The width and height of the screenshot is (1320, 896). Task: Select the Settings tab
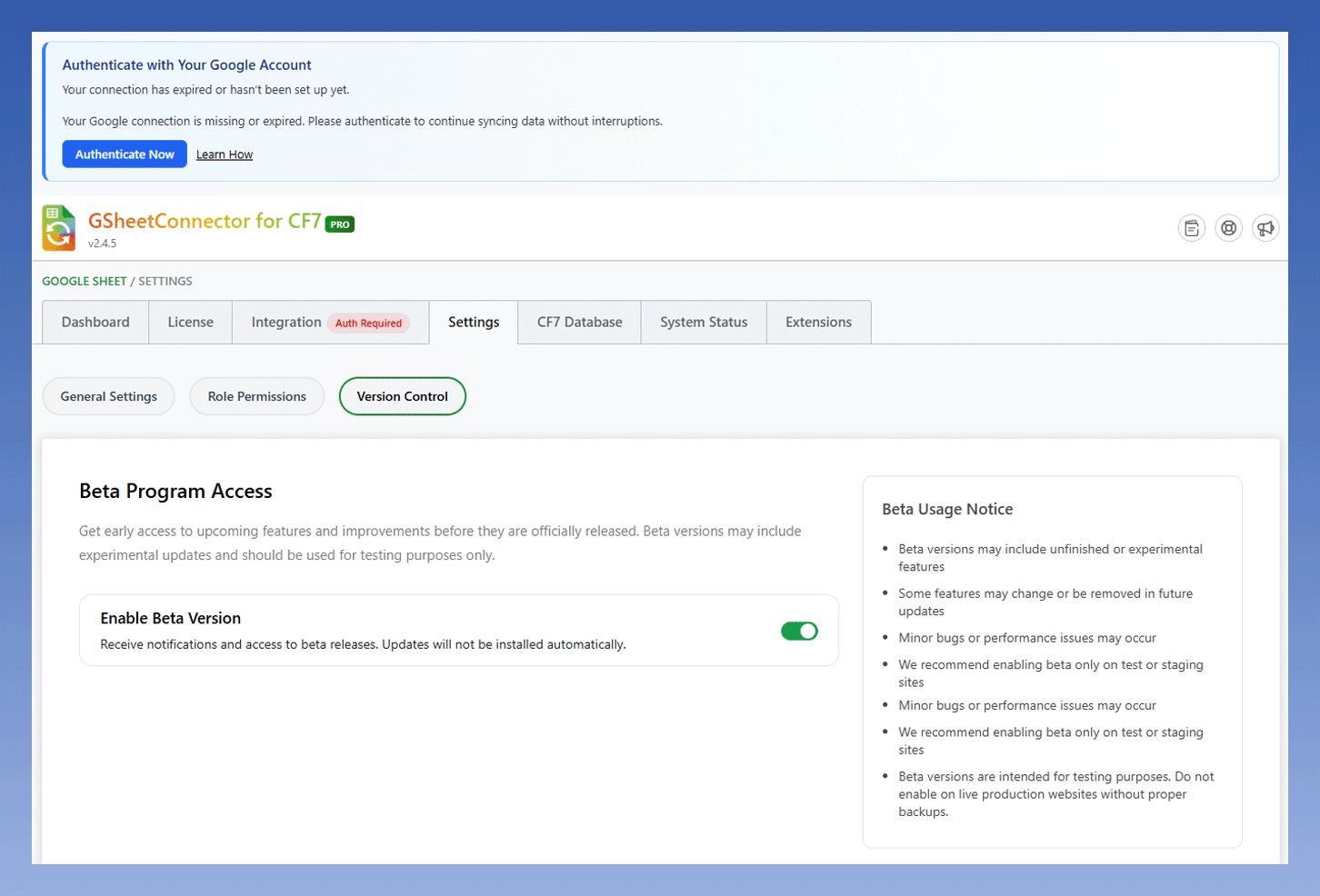point(474,323)
